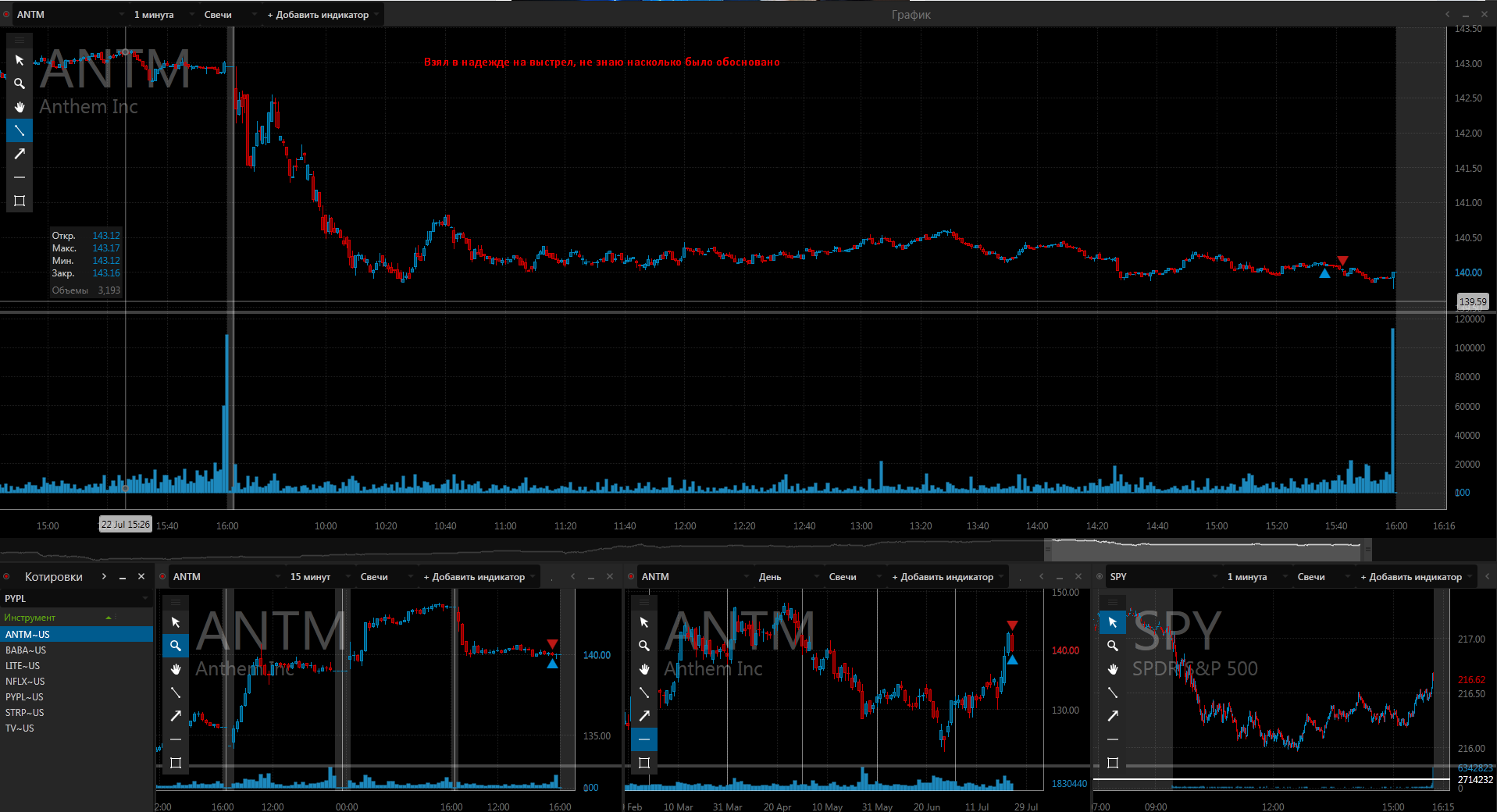The height and width of the screenshot is (812, 1497).
Task: Select magnifier tool in daily ANTM chart
Action: pos(644,646)
